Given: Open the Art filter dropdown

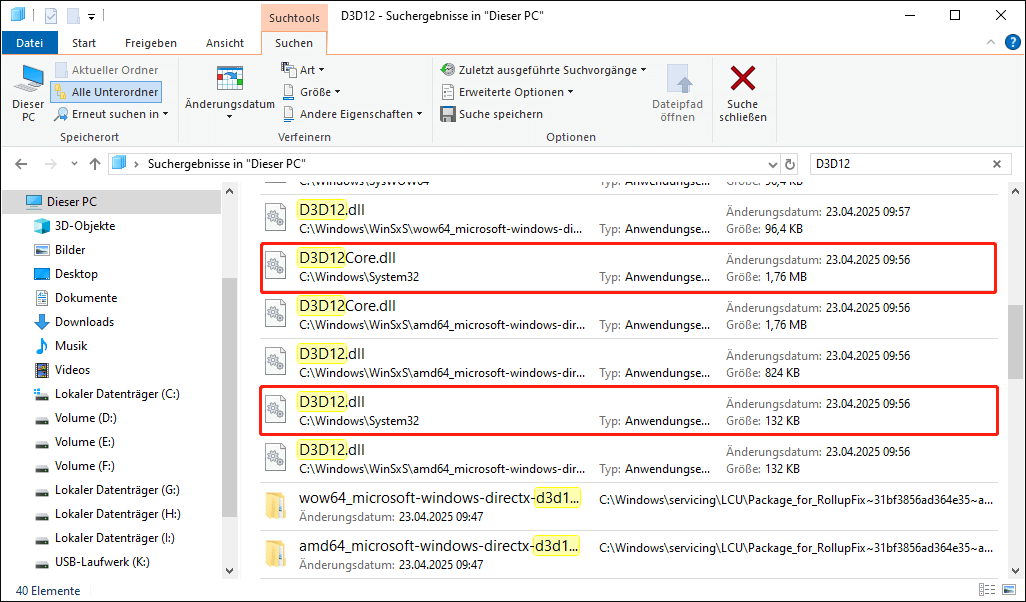Looking at the screenshot, I should [x=303, y=70].
